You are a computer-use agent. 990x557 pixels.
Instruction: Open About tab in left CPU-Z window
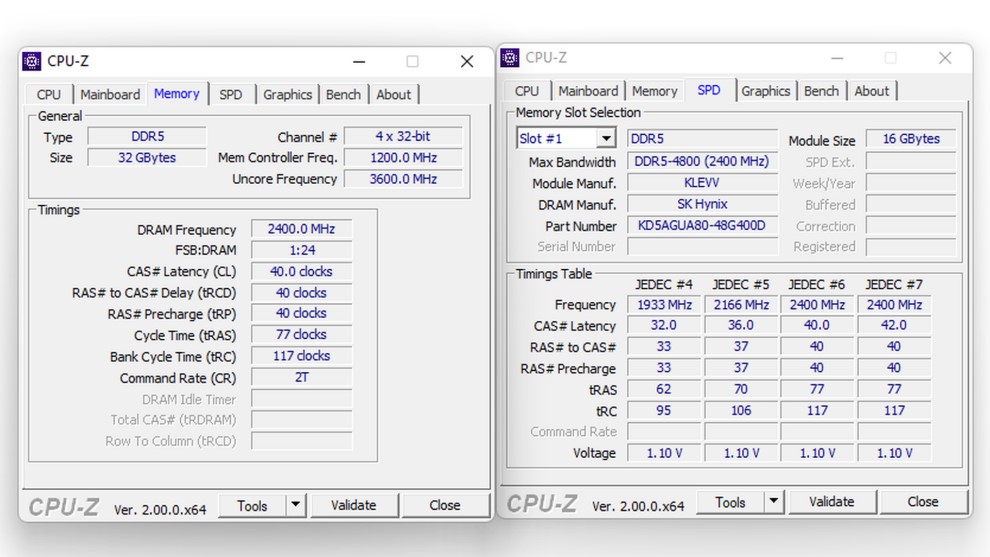[x=393, y=95]
